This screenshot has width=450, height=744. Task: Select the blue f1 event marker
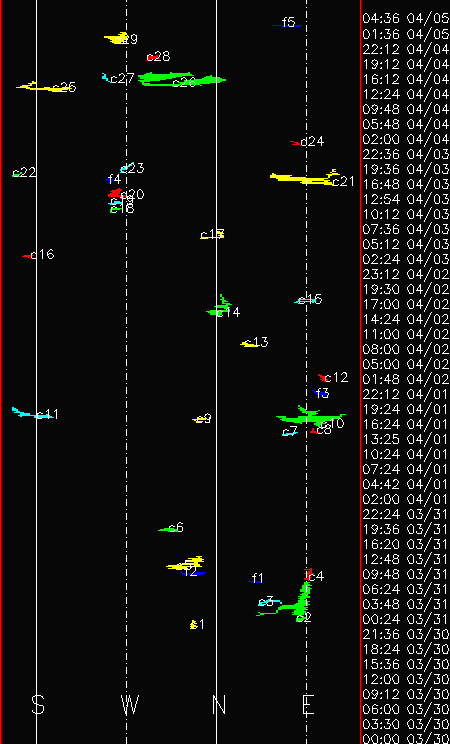click(x=255, y=581)
